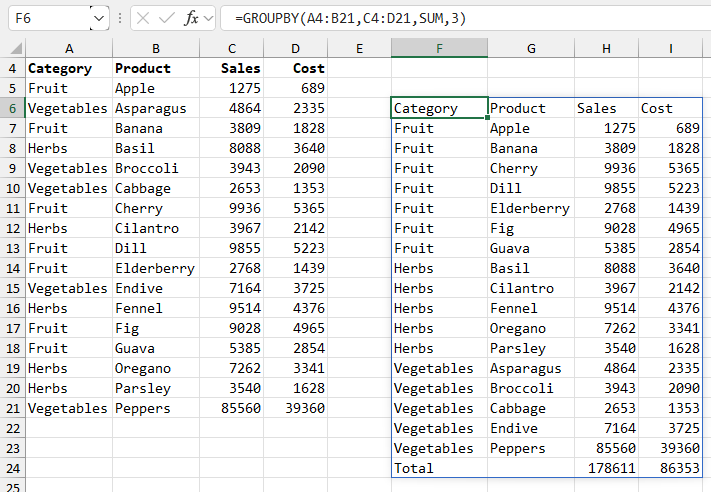
Task: Click the Name Box showing F6
Action: [49, 19]
